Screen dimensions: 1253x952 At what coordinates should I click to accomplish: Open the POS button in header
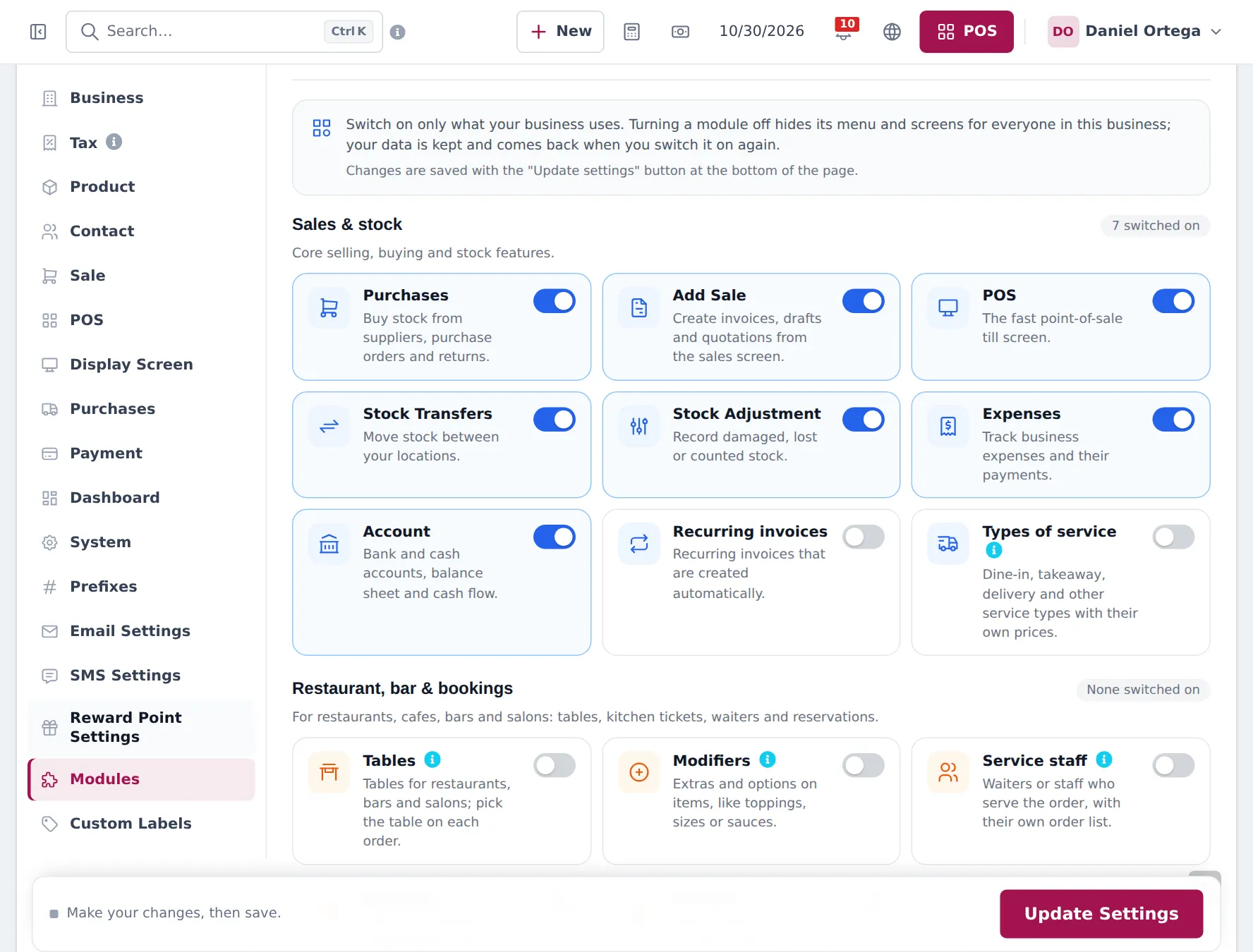(x=967, y=32)
